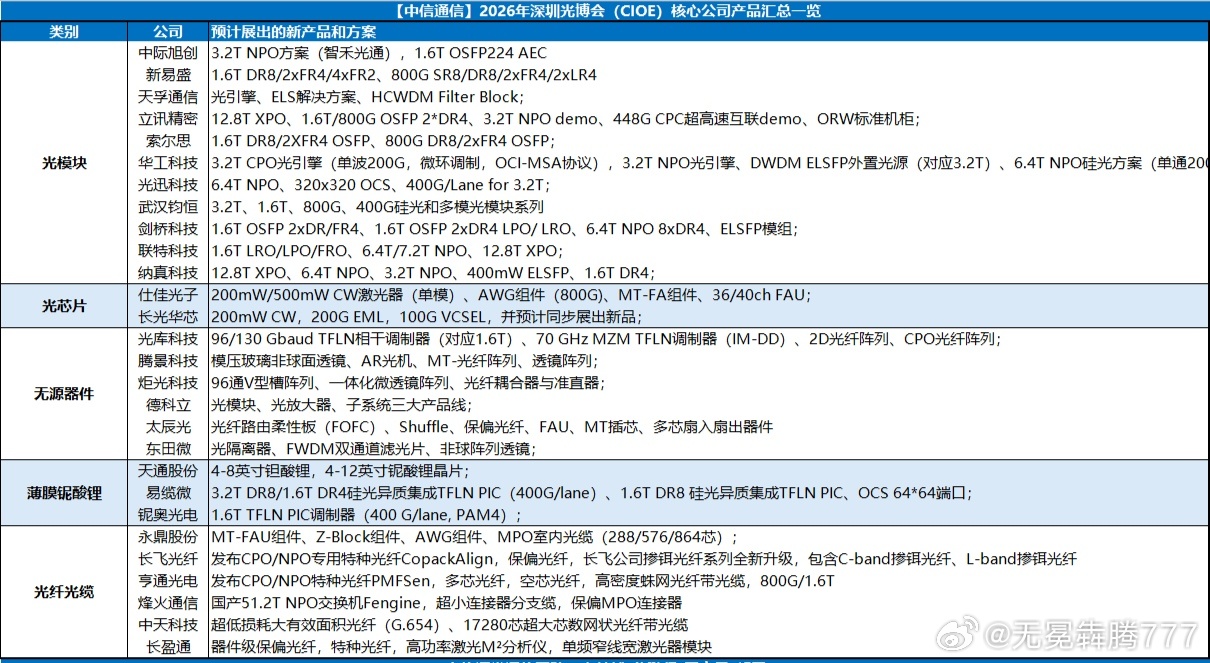Select the 光纤光缆 category cell

(x=64, y=591)
